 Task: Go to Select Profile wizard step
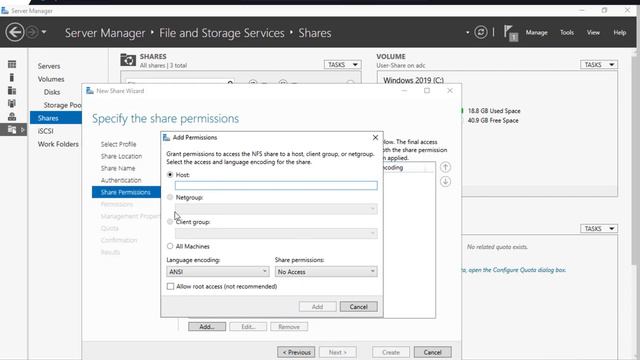[118, 144]
